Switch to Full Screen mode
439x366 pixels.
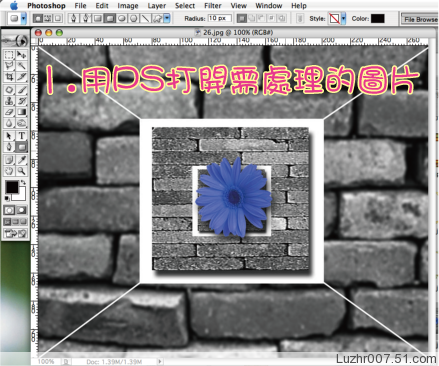point(23,222)
